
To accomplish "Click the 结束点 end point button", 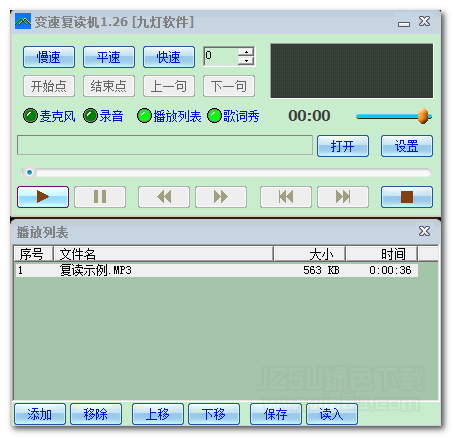I will (x=109, y=86).
